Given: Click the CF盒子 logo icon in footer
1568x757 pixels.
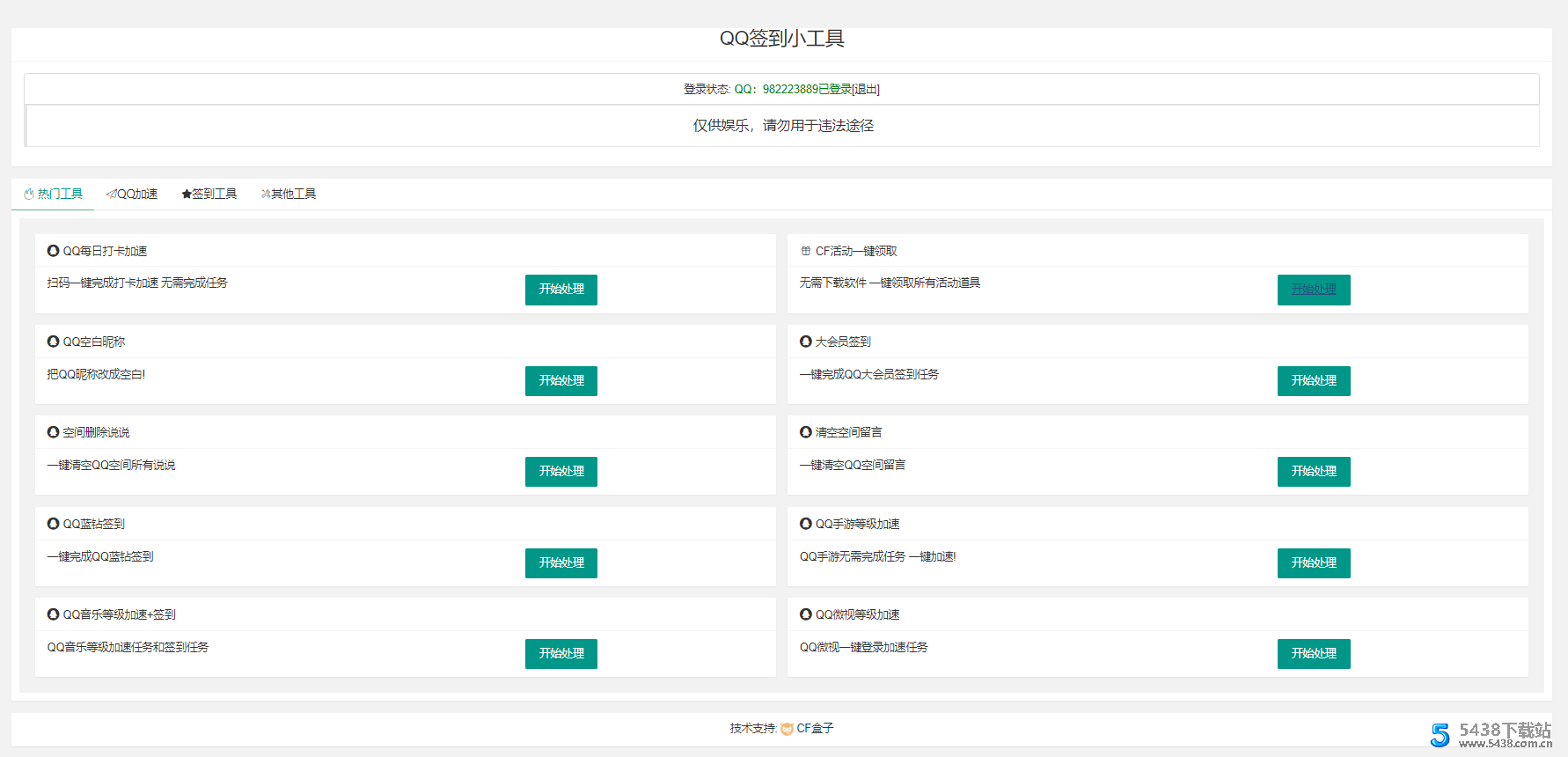Looking at the screenshot, I should (787, 729).
